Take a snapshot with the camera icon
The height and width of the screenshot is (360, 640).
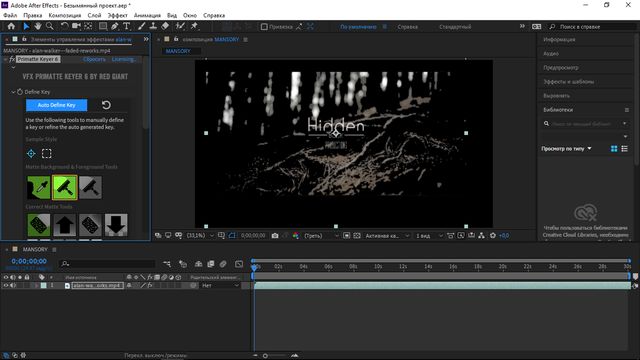click(275, 236)
